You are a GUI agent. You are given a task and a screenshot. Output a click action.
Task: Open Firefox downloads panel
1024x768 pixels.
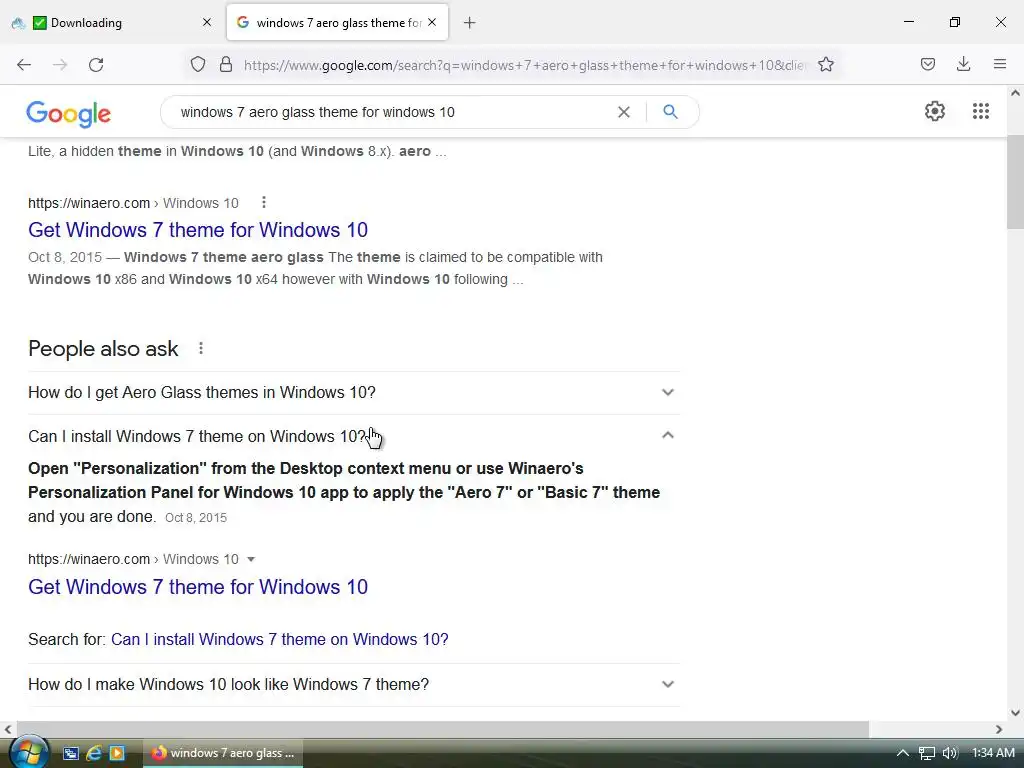pos(963,64)
